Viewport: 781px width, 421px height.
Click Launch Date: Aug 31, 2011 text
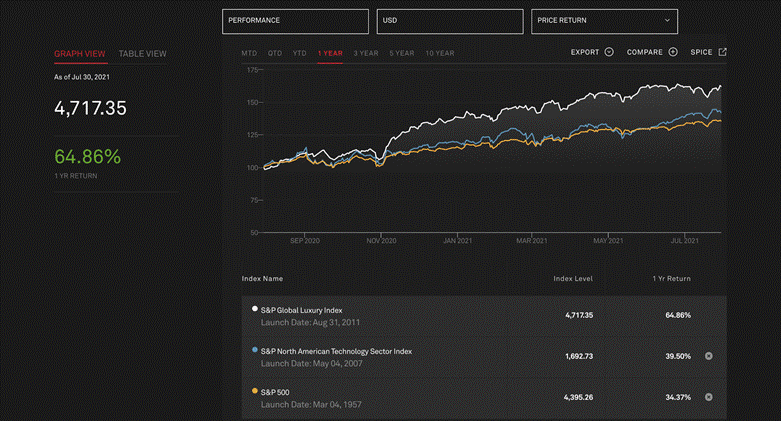click(x=310, y=322)
